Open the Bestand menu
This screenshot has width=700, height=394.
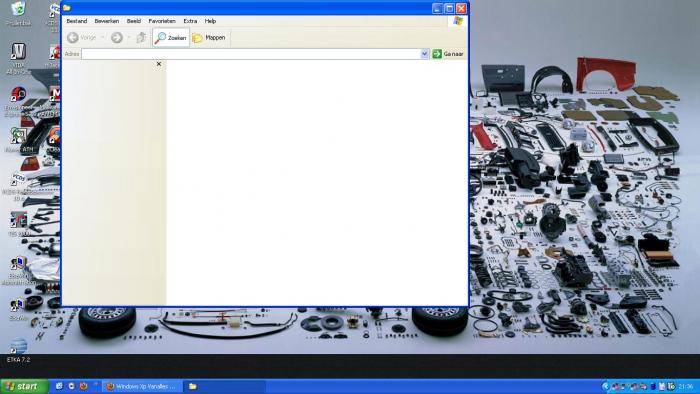tap(76, 21)
